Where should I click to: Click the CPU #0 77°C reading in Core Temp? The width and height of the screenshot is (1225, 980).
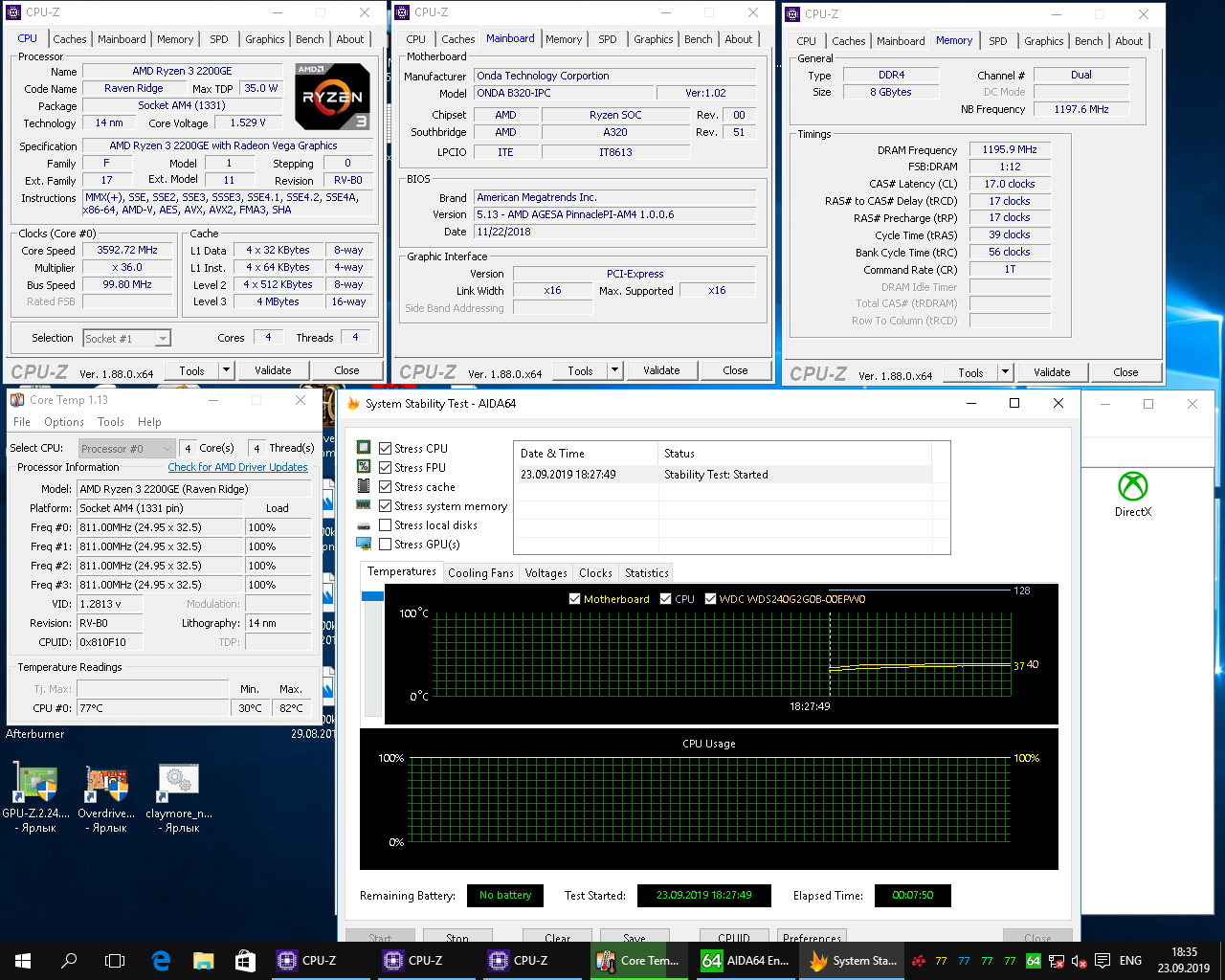click(153, 708)
